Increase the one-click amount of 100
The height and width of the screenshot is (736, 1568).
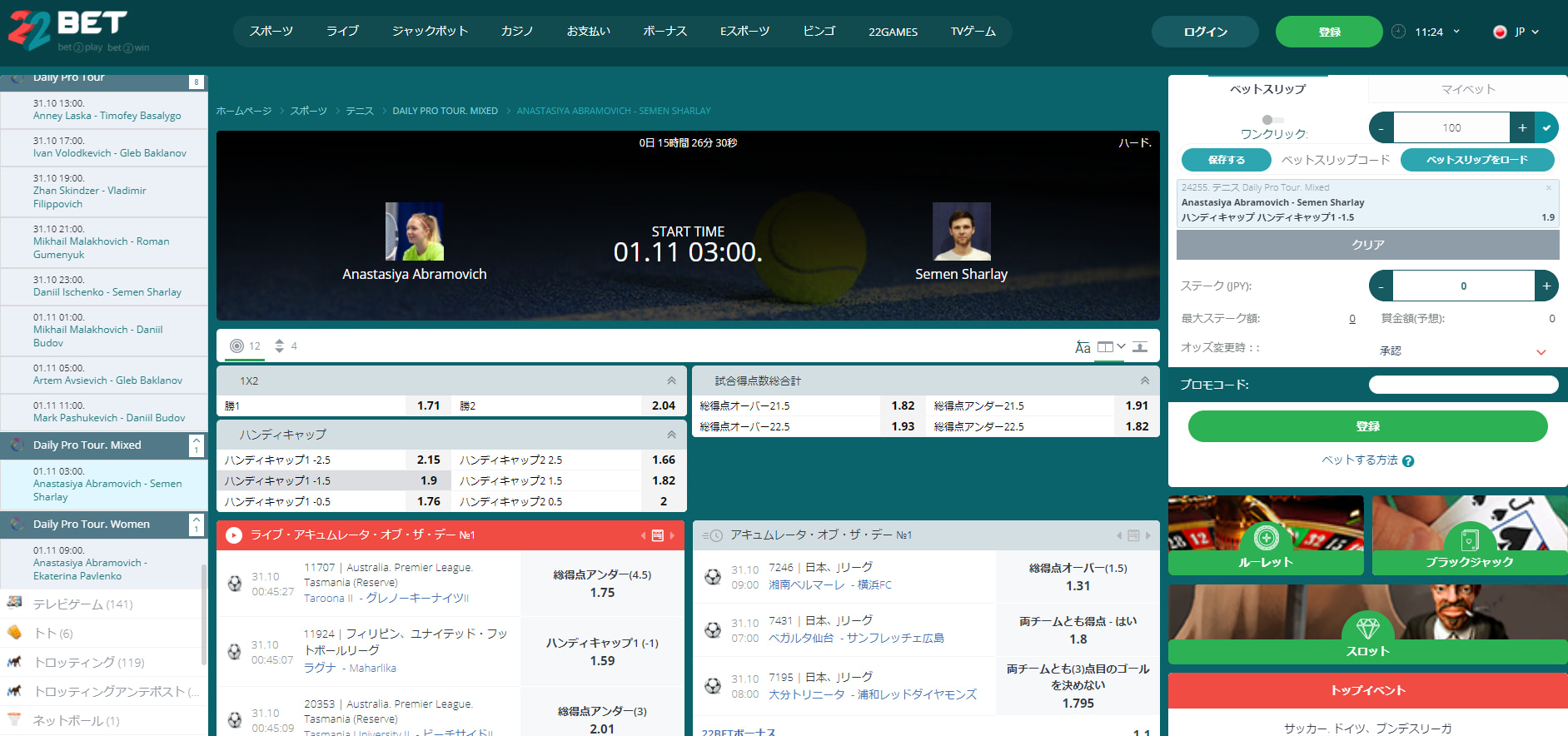(1522, 127)
